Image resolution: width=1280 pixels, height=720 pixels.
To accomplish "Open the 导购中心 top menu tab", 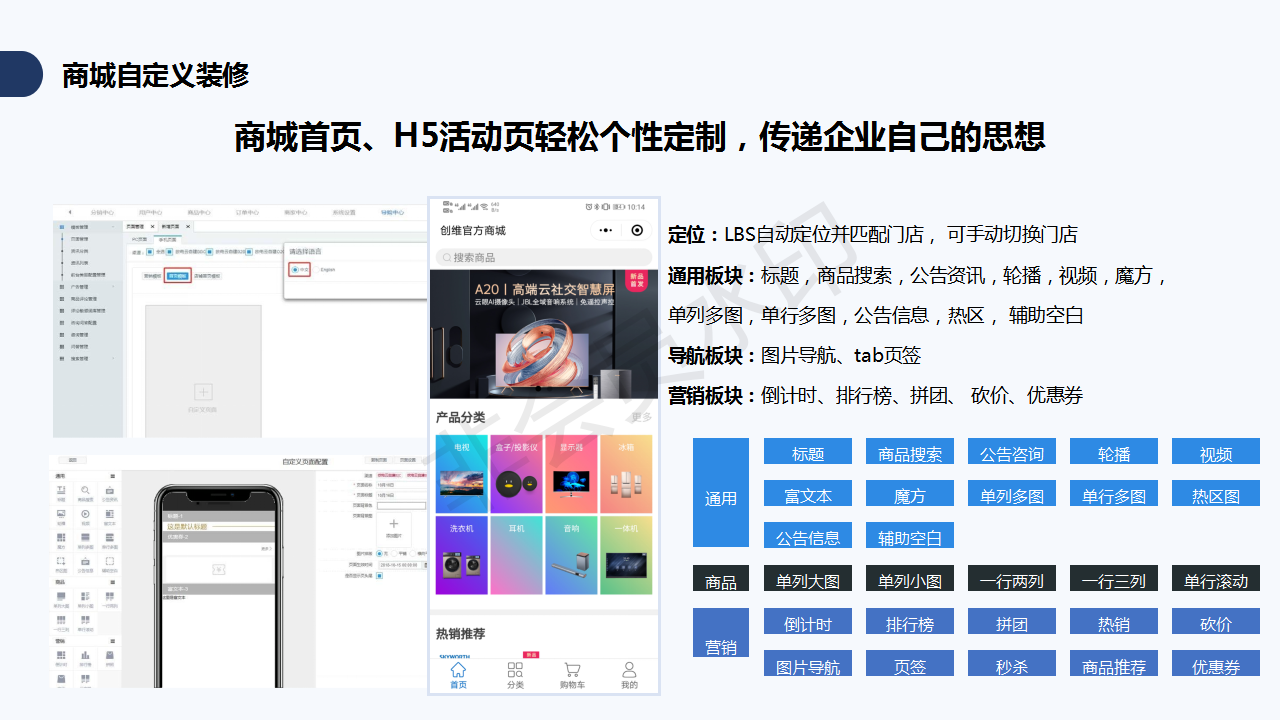I will (393, 212).
